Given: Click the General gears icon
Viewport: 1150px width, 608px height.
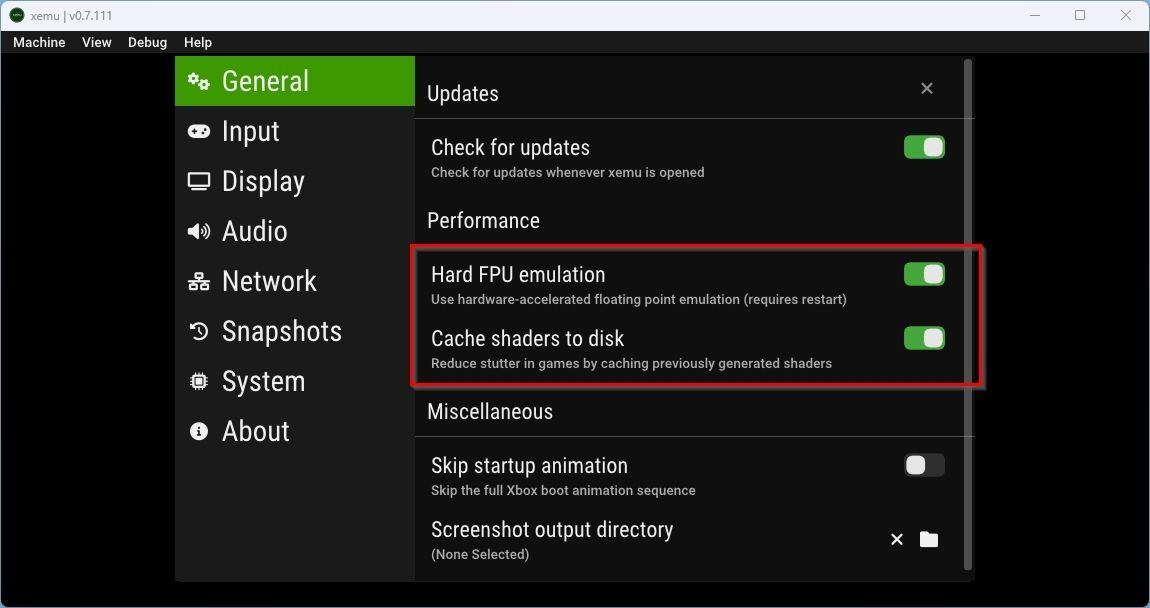Looking at the screenshot, I should [197, 81].
